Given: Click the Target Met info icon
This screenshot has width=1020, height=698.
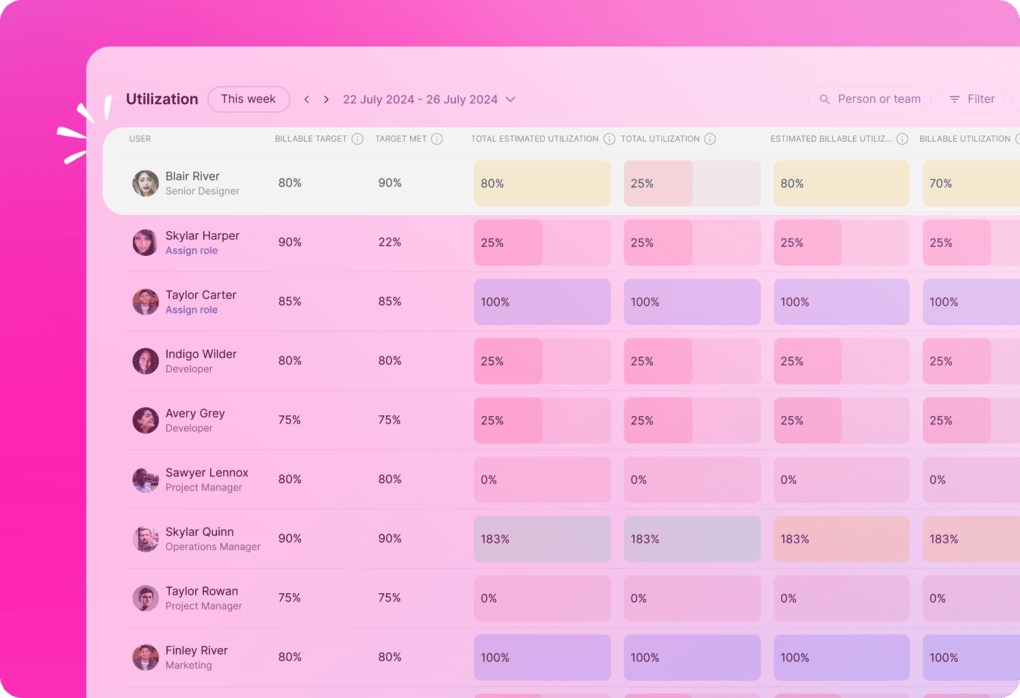Looking at the screenshot, I should coord(437,139).
